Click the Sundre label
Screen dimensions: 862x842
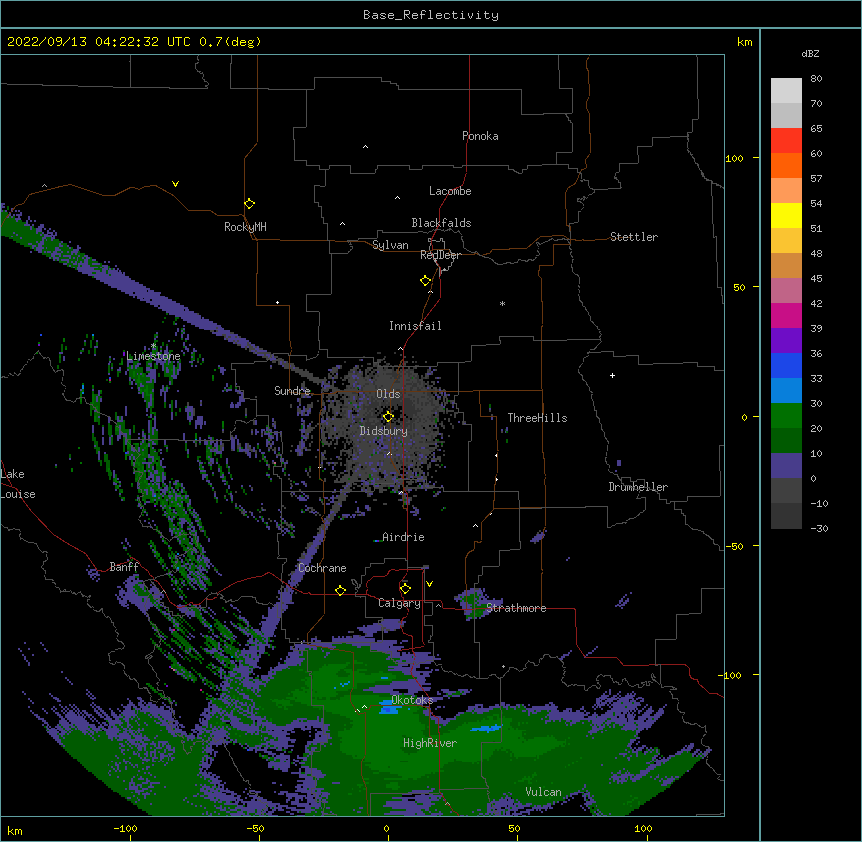click(292, 391)
